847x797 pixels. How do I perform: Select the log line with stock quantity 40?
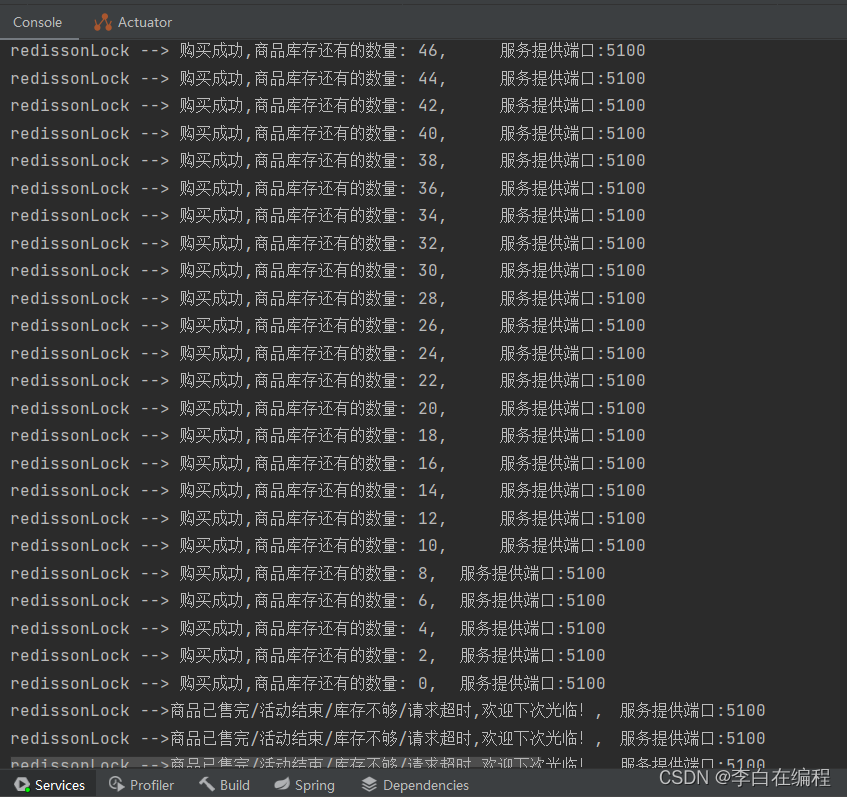(x=328, y=133)
